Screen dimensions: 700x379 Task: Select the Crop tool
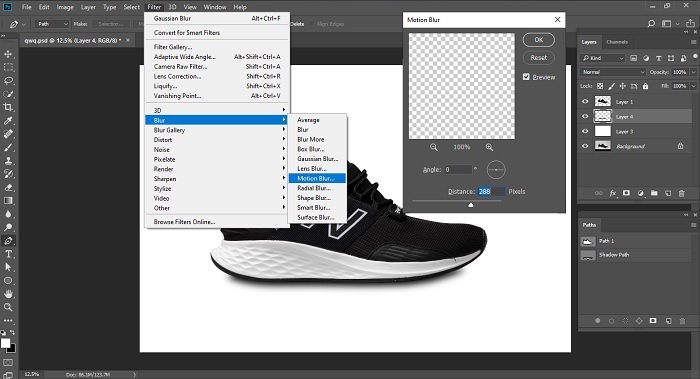(x=8, y=107)
